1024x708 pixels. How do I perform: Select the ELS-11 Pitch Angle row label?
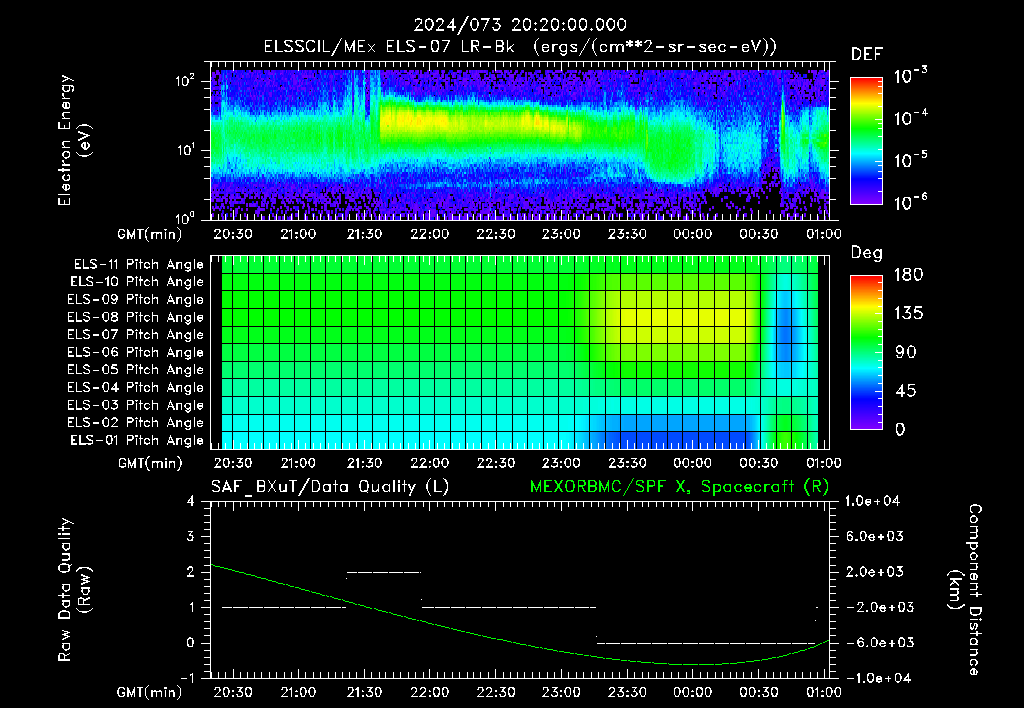tap(138, 265)
